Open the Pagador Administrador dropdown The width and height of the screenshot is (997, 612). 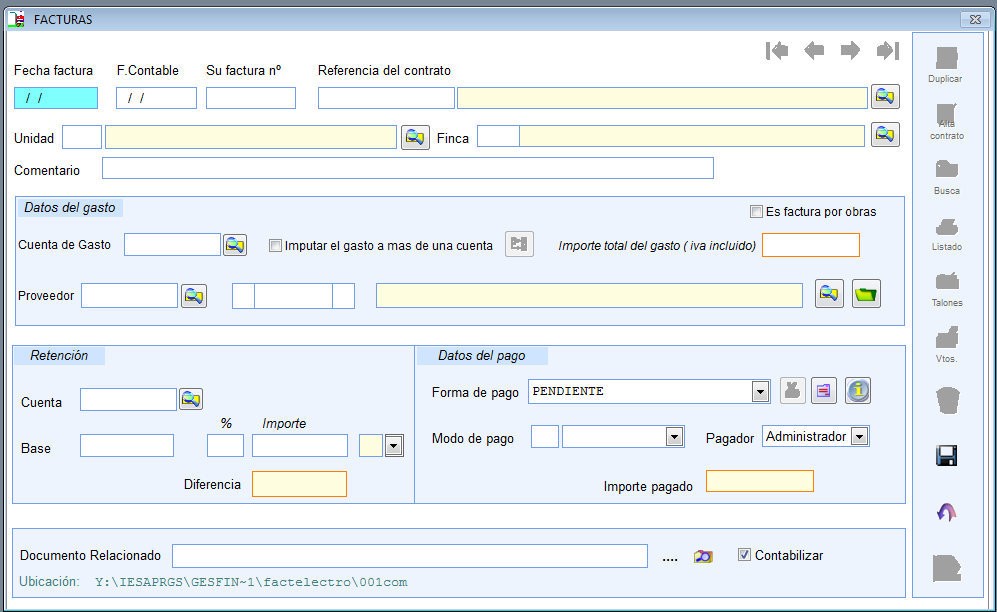point(859,436)
